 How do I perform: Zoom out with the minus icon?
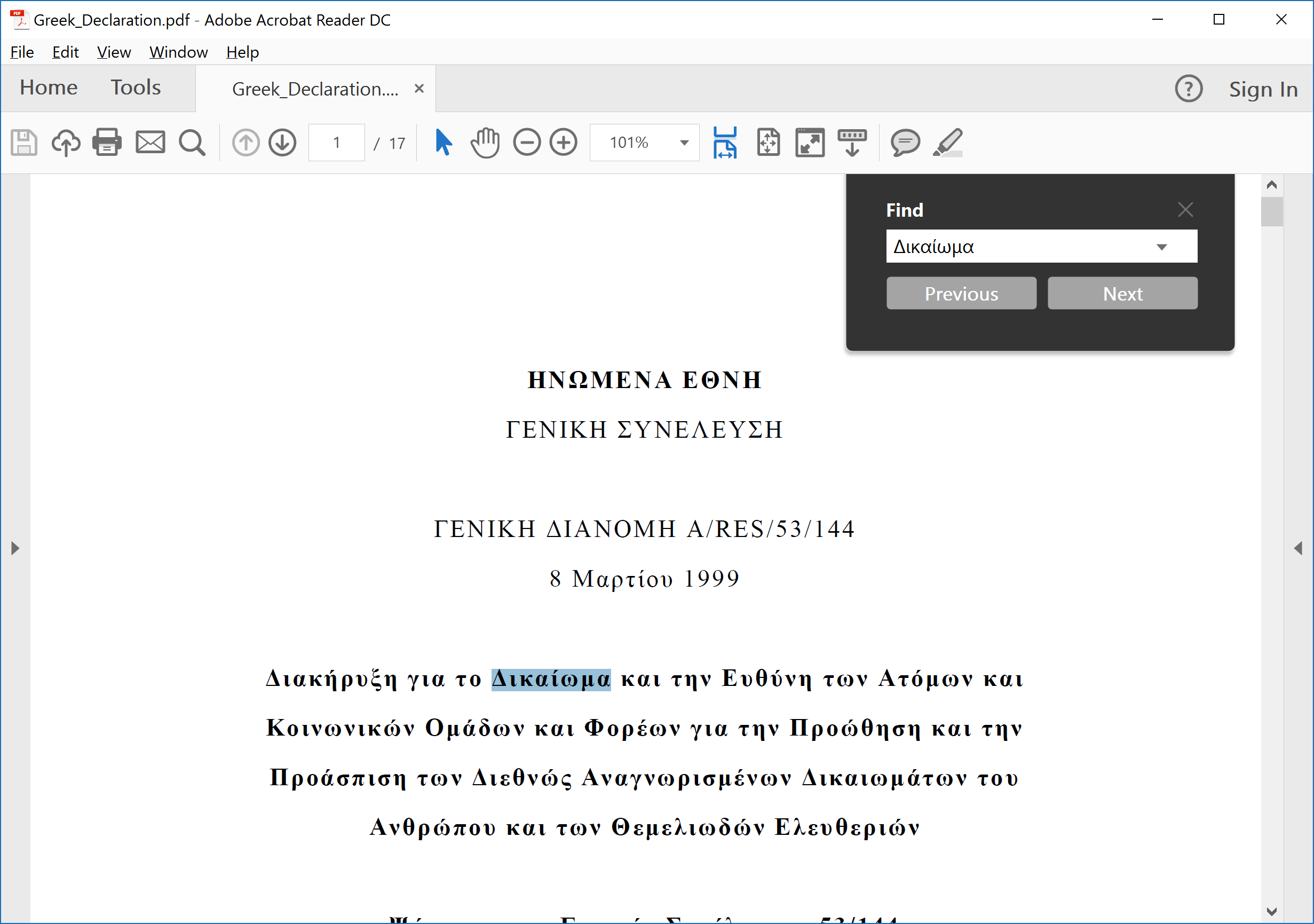[x=527, y=143]
